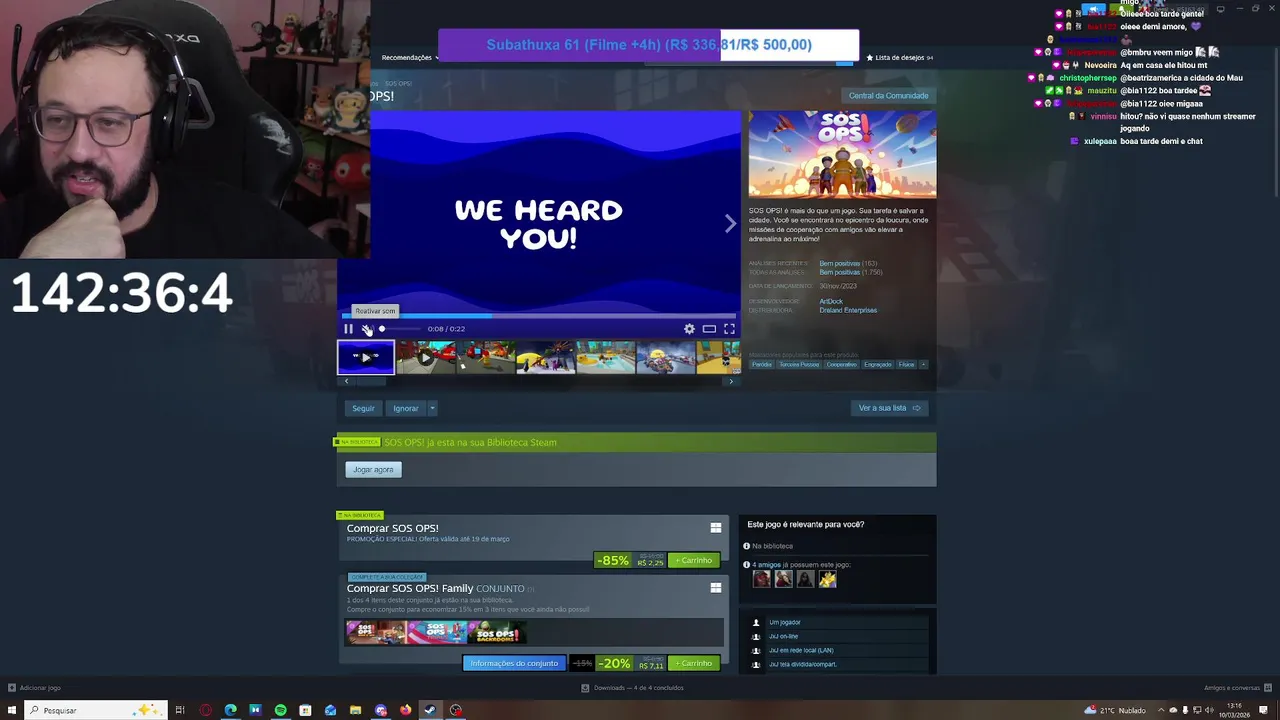The width and height of the screenshot is (1280, 720).
Task: Open Amigos e conversas
Action: coord(1236,688)
